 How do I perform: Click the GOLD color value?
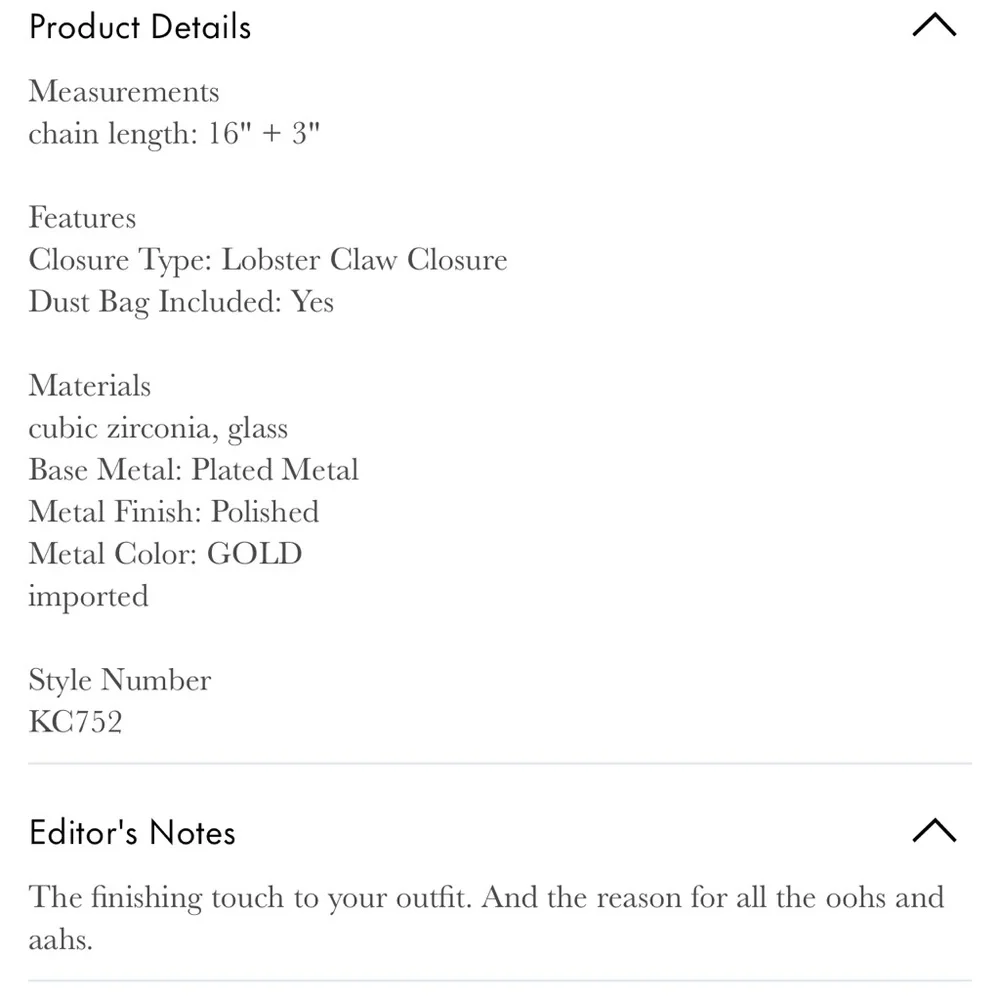coord(254,554)
